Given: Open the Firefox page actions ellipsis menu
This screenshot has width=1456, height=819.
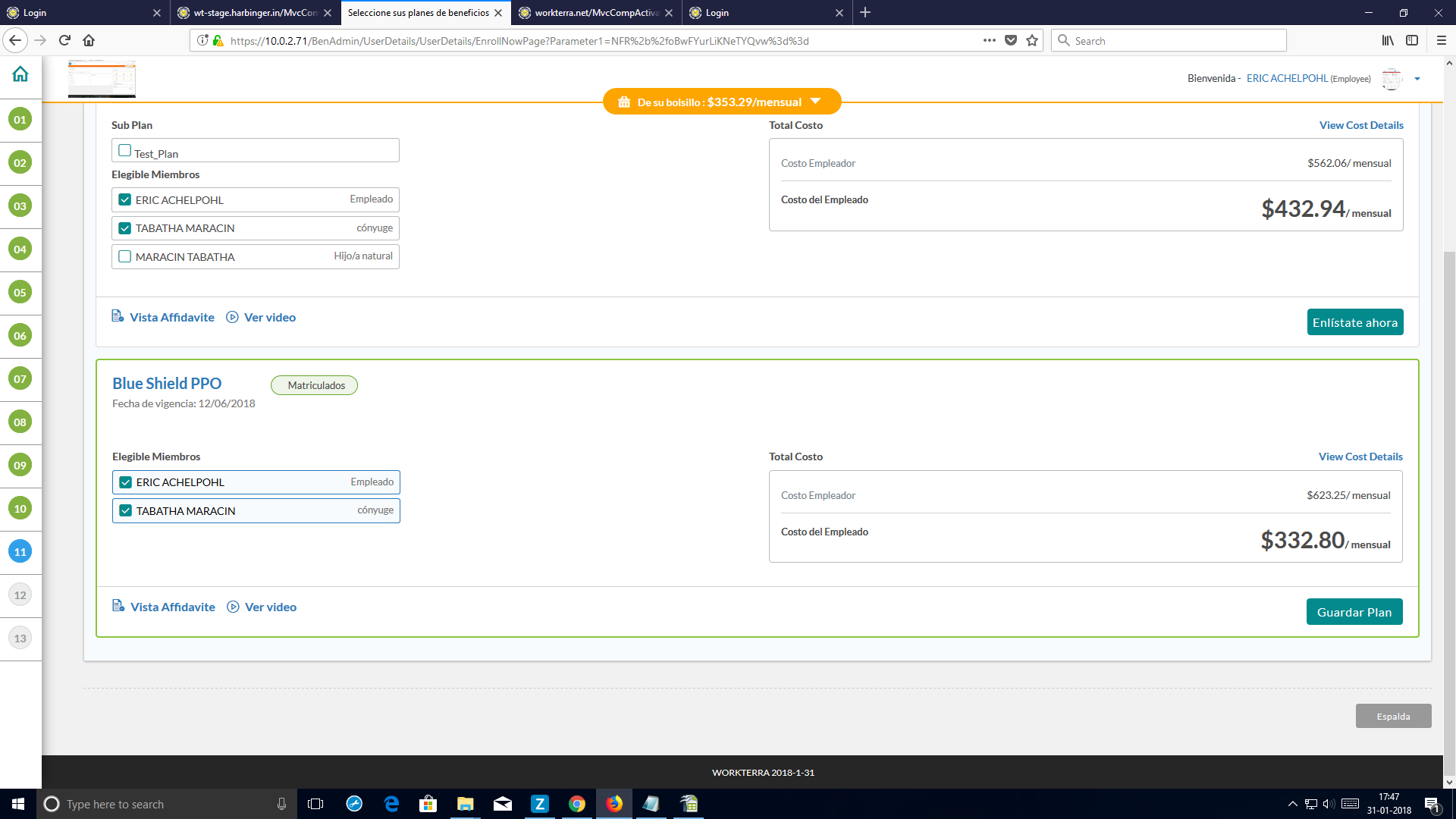Looking at the screenshot, I should point(989,41).
